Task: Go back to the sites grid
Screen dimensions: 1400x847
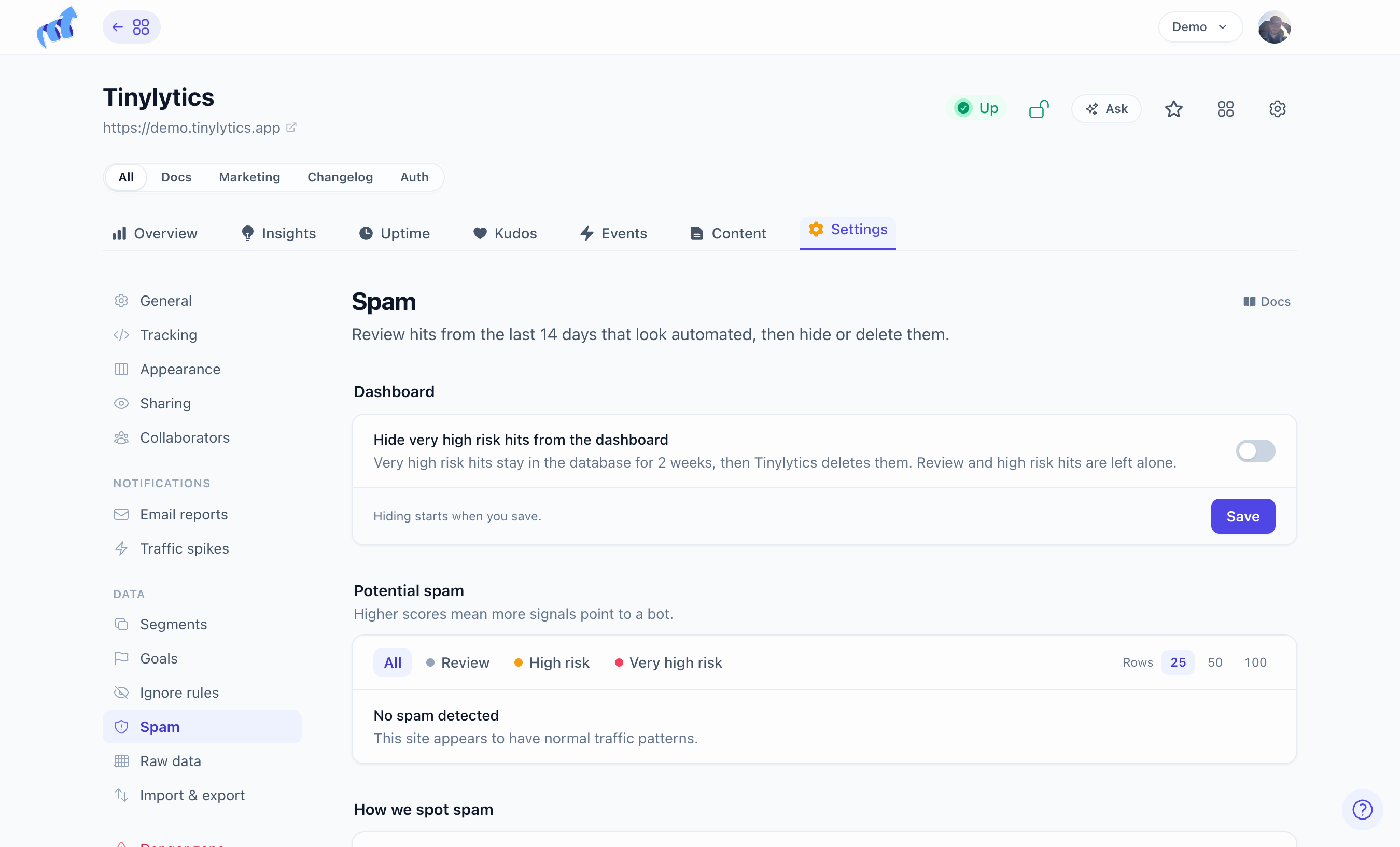Action: [x=131, y=27]
